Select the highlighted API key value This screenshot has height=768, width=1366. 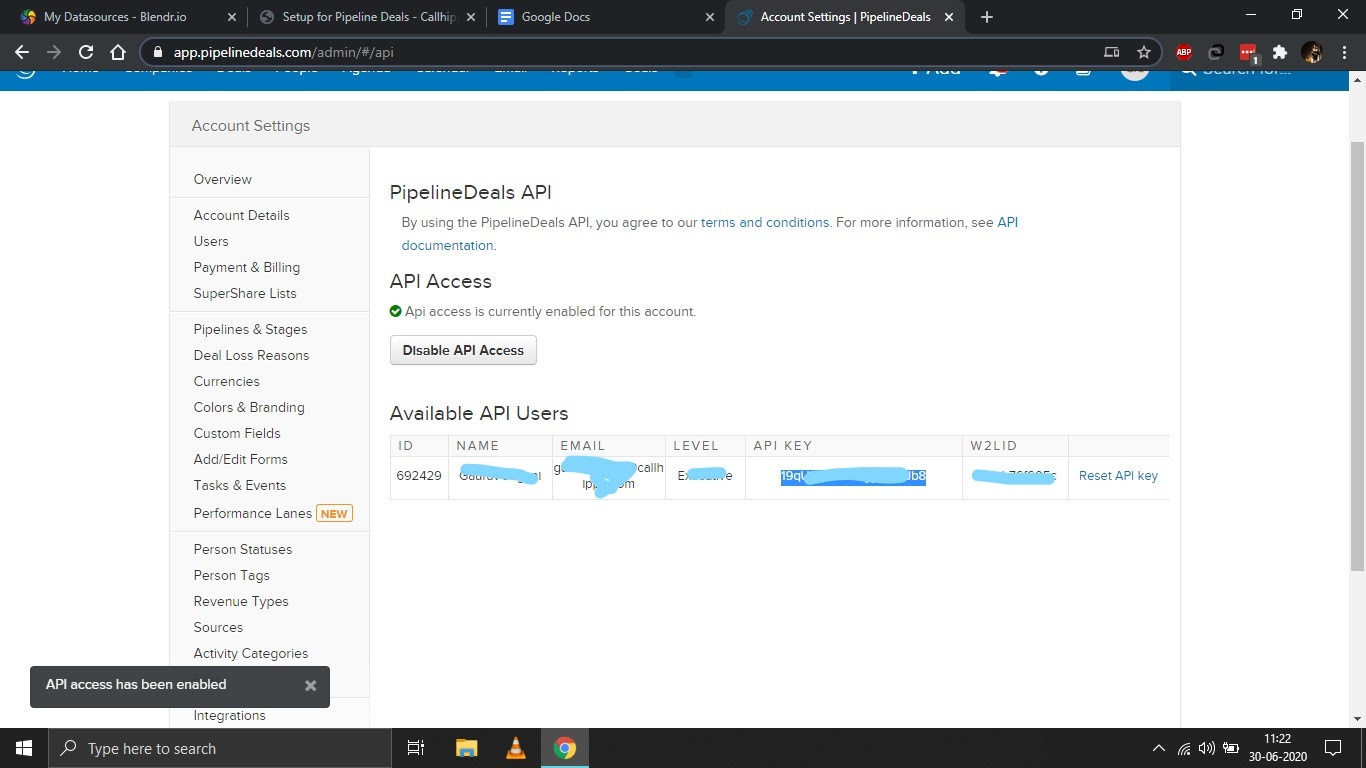pyautogui.click(x=853, y=477)
